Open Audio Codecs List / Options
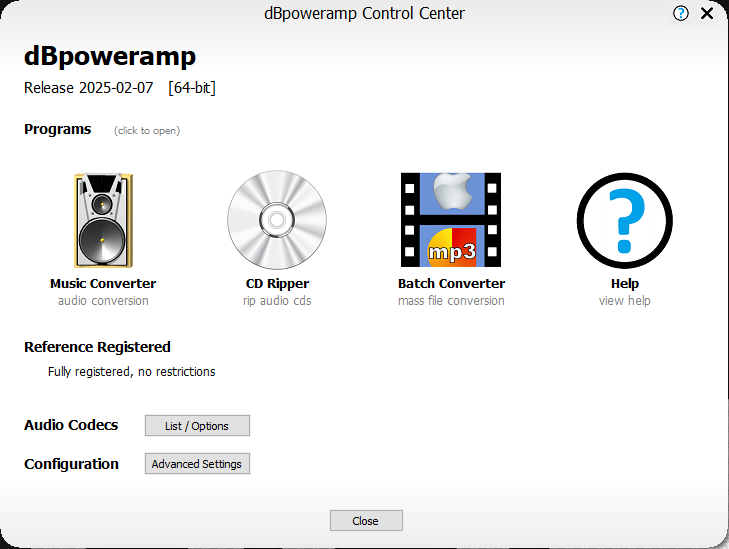Image resolution: width=729 pixels, height=549 pixels. 197,425
